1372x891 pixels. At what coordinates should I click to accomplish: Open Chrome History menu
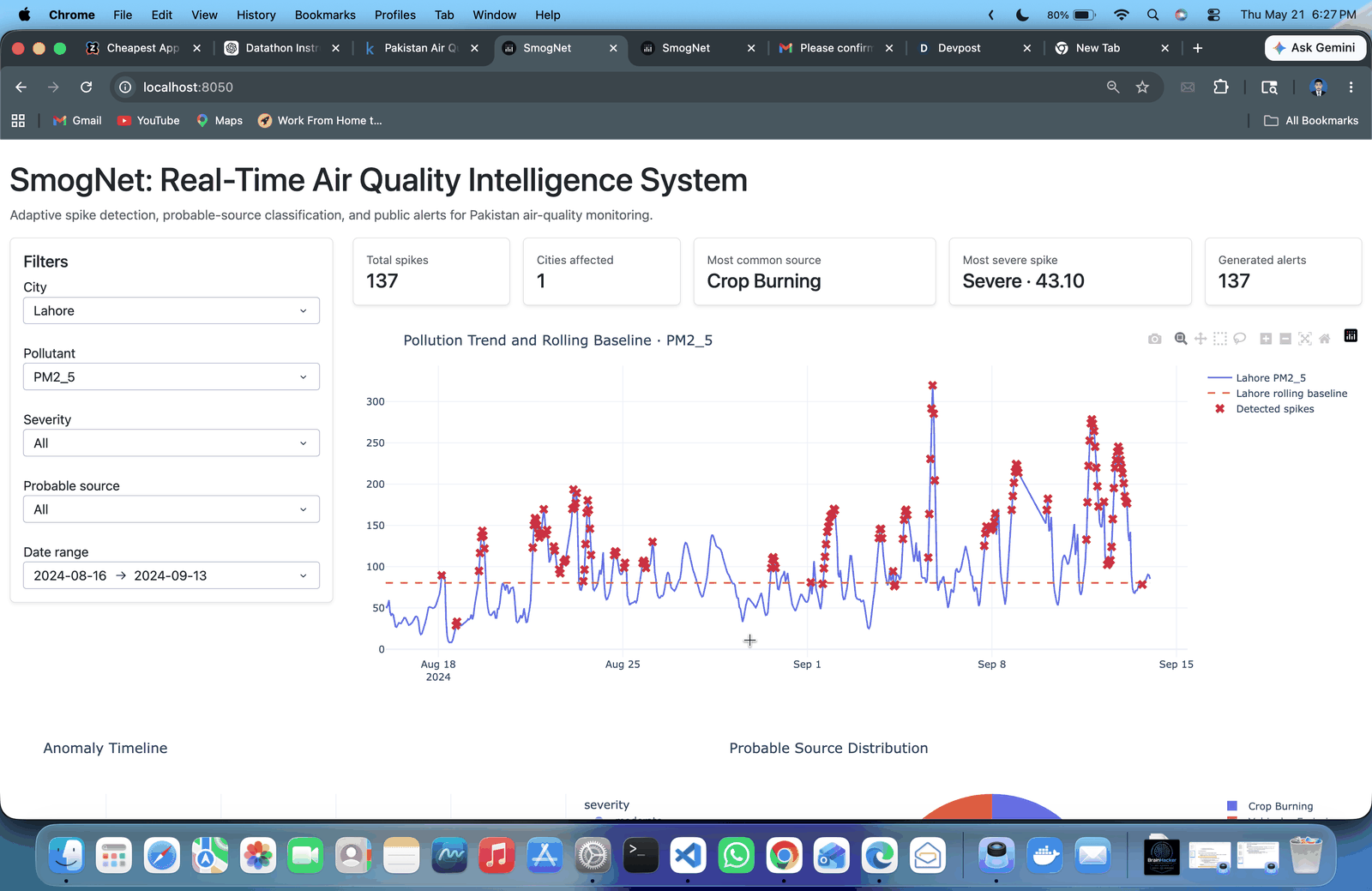click(x=256, y=15)
